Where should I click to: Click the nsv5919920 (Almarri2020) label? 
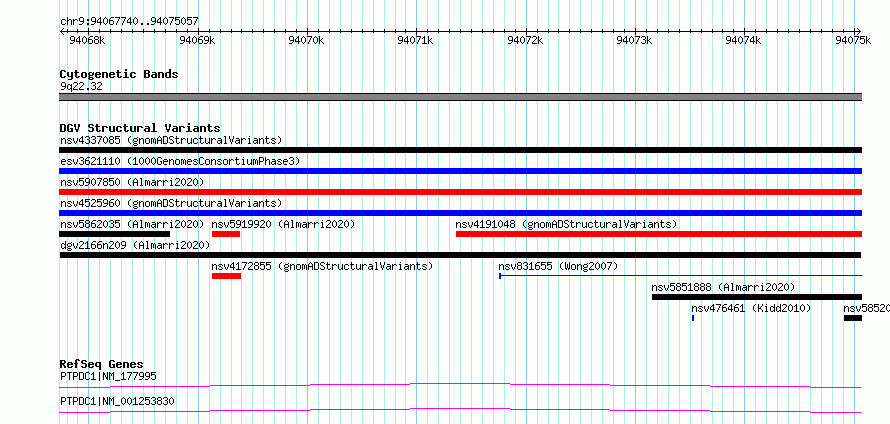pyautogui.click(x=283, y=224)
